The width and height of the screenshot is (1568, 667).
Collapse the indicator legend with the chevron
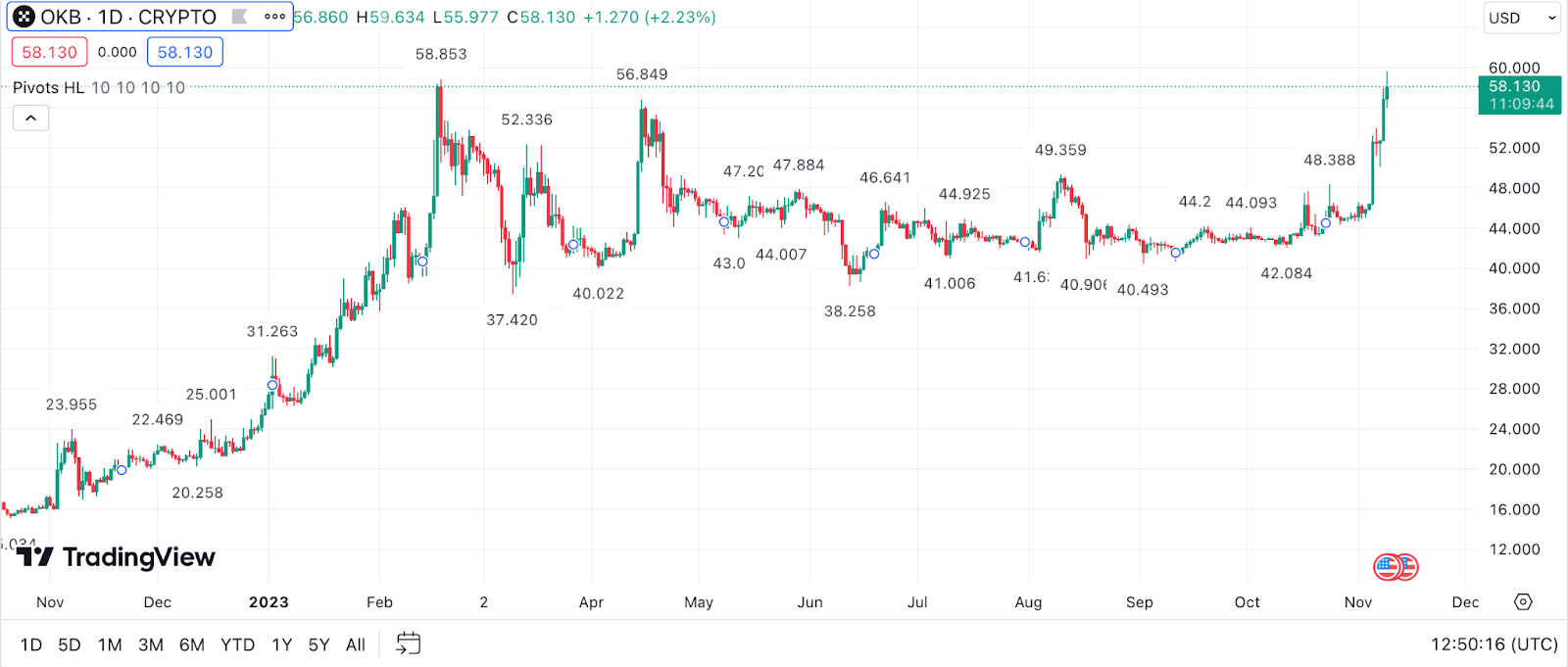[30, 119]
